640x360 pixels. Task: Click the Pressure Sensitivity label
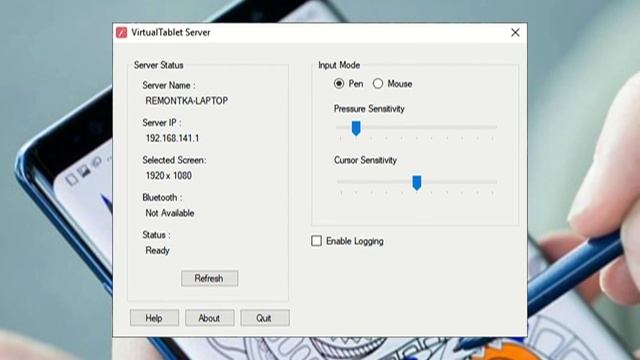click(x=369, y=109)
